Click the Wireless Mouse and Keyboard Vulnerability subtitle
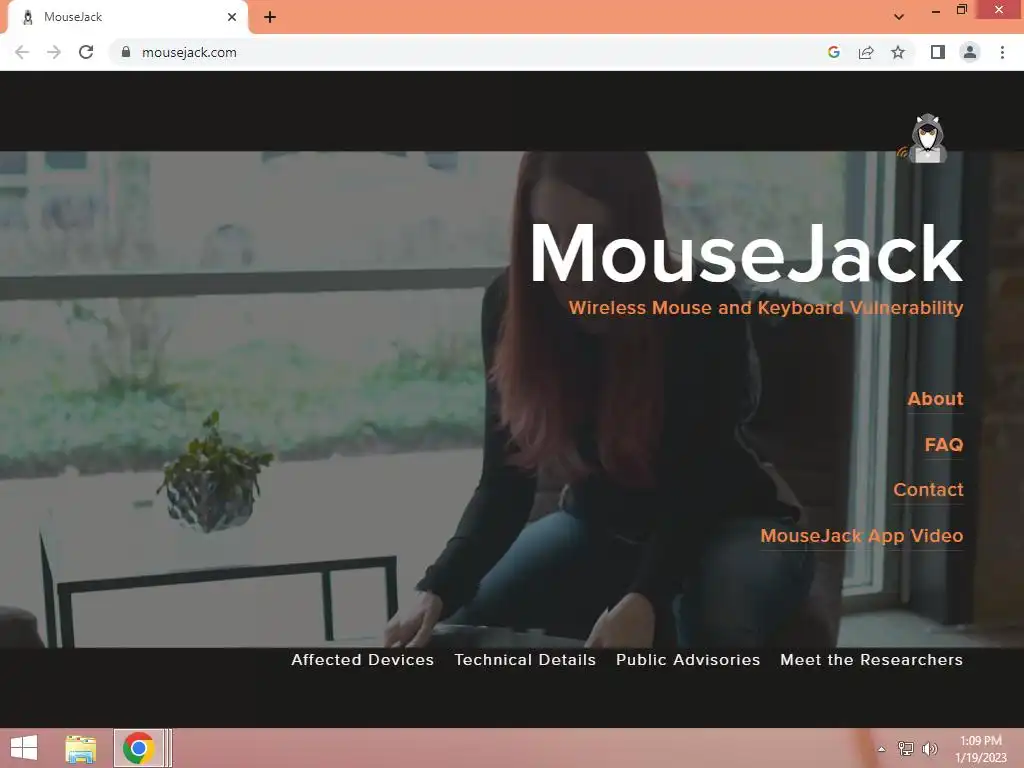 click(x=765, y=308)
